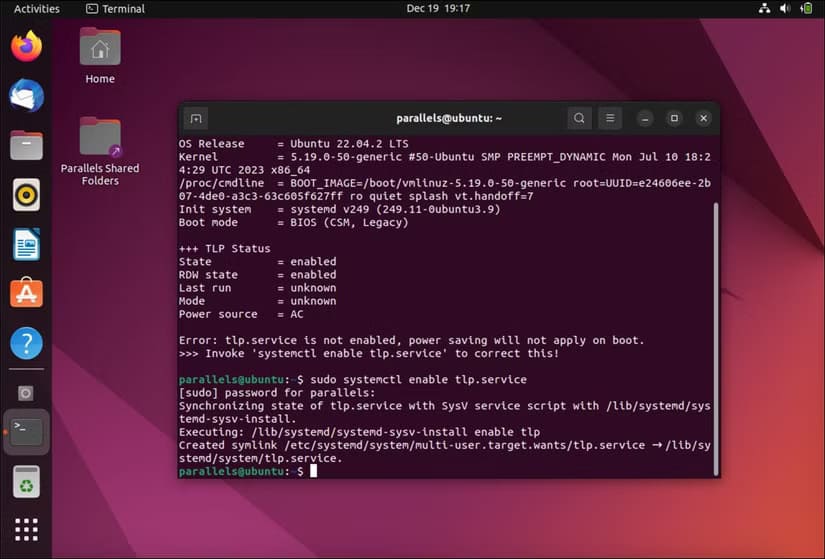Open Ubuntu Software store

(26, 294)
